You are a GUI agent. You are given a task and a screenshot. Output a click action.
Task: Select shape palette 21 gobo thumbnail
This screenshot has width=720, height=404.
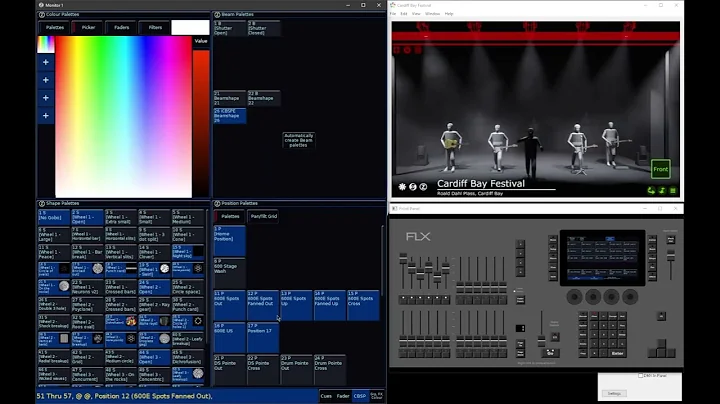[x=54, y=287]
